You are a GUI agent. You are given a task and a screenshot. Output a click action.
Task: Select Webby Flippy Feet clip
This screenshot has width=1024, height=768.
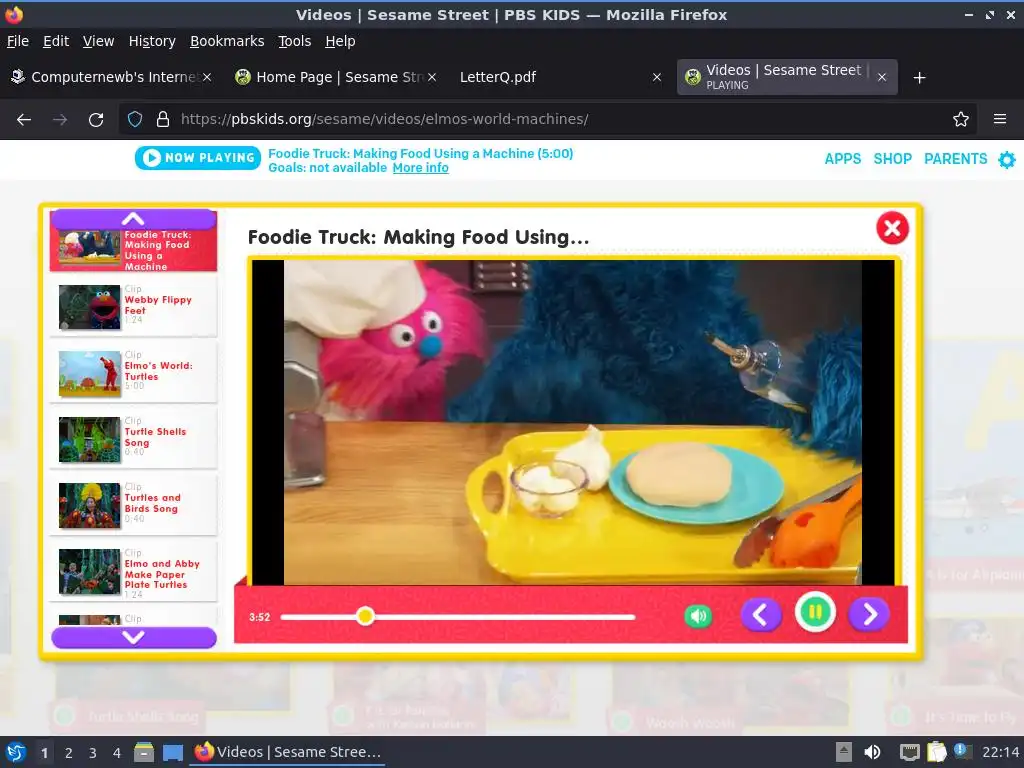(x=133, y=306)
